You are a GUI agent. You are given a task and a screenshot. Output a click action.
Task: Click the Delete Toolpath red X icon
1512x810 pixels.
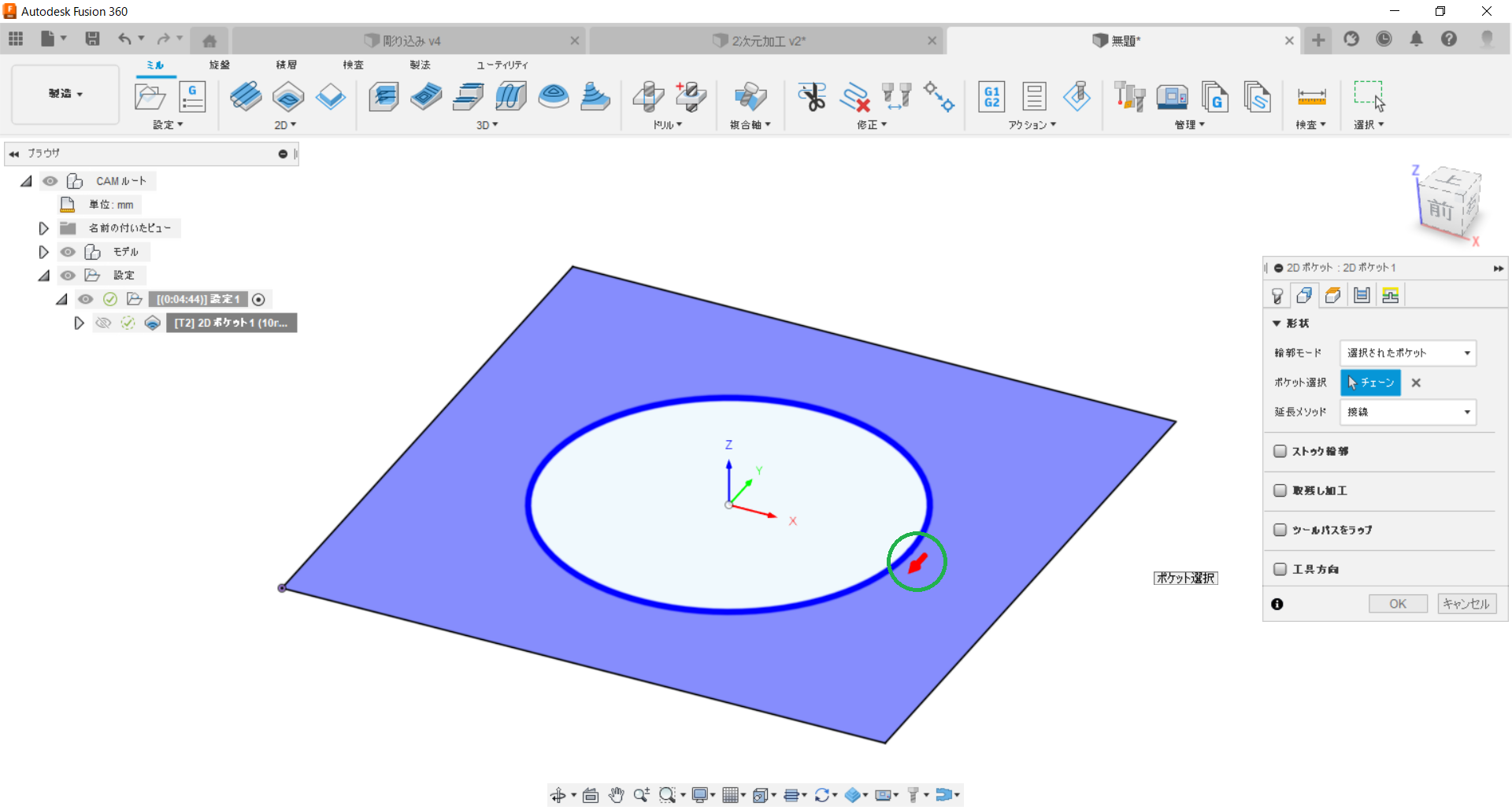[x=854, y=97]
